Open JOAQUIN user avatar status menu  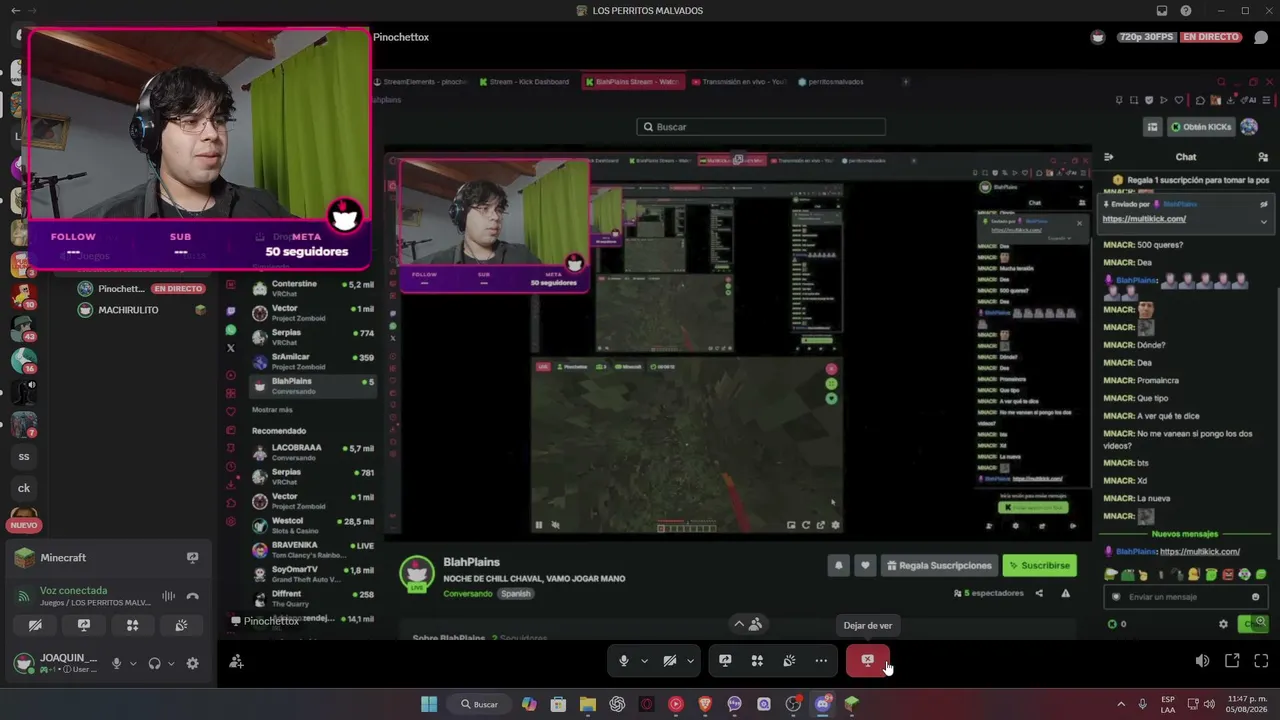[x=23, y=663]
